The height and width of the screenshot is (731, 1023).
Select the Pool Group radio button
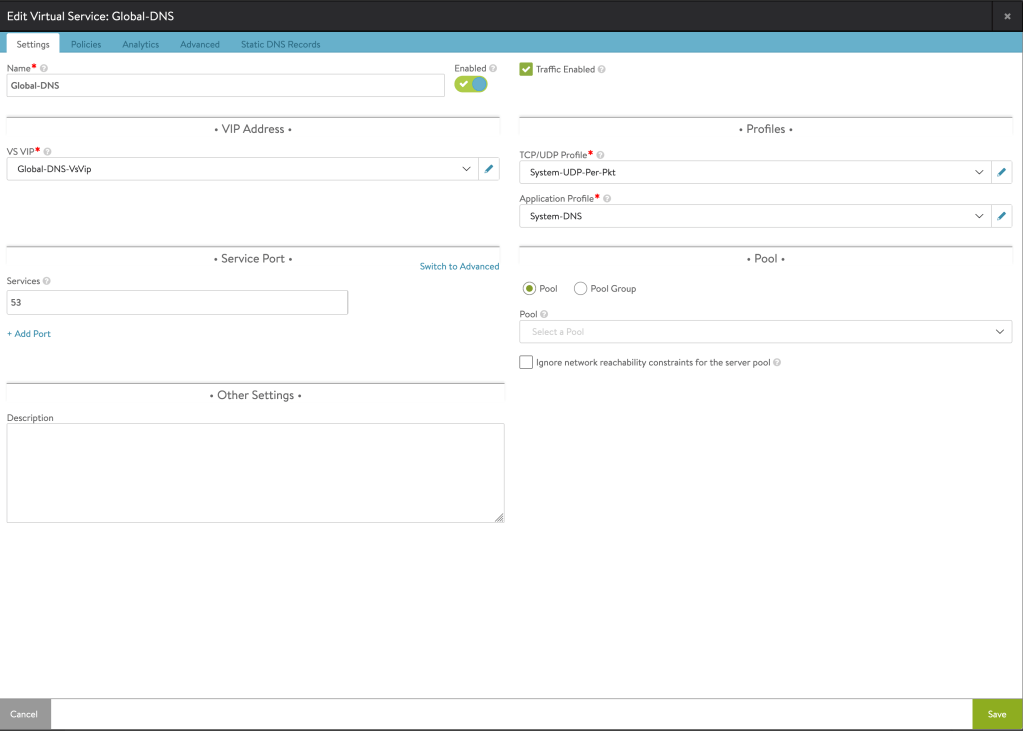click(x=581, y=289)
